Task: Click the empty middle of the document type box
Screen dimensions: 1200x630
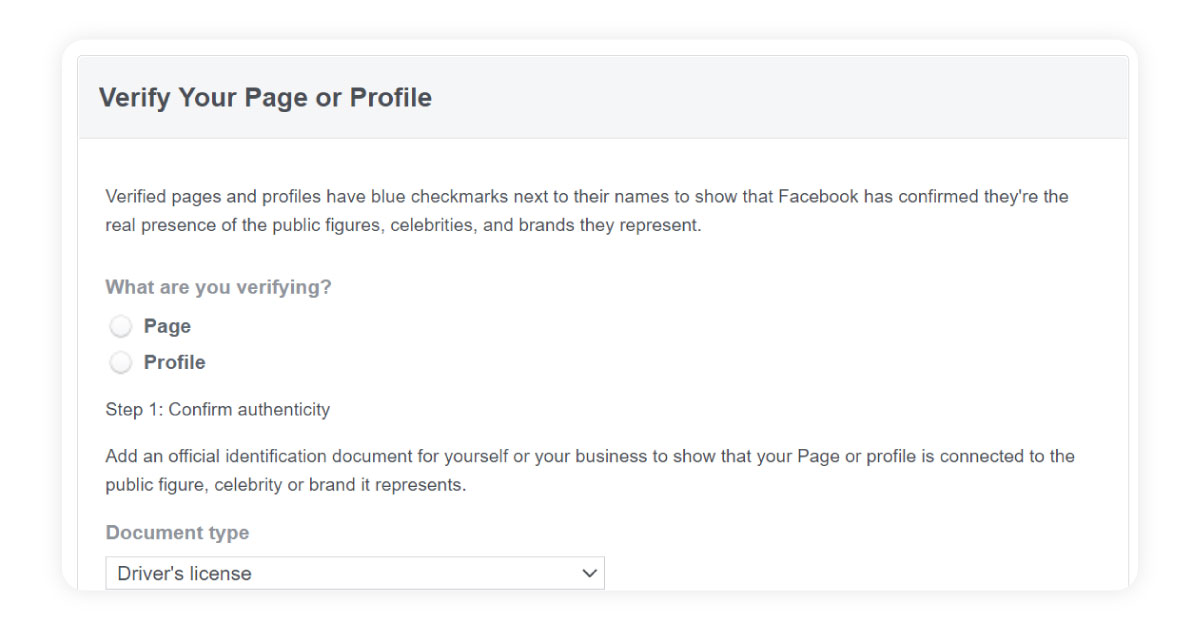Action: [415, 573]
